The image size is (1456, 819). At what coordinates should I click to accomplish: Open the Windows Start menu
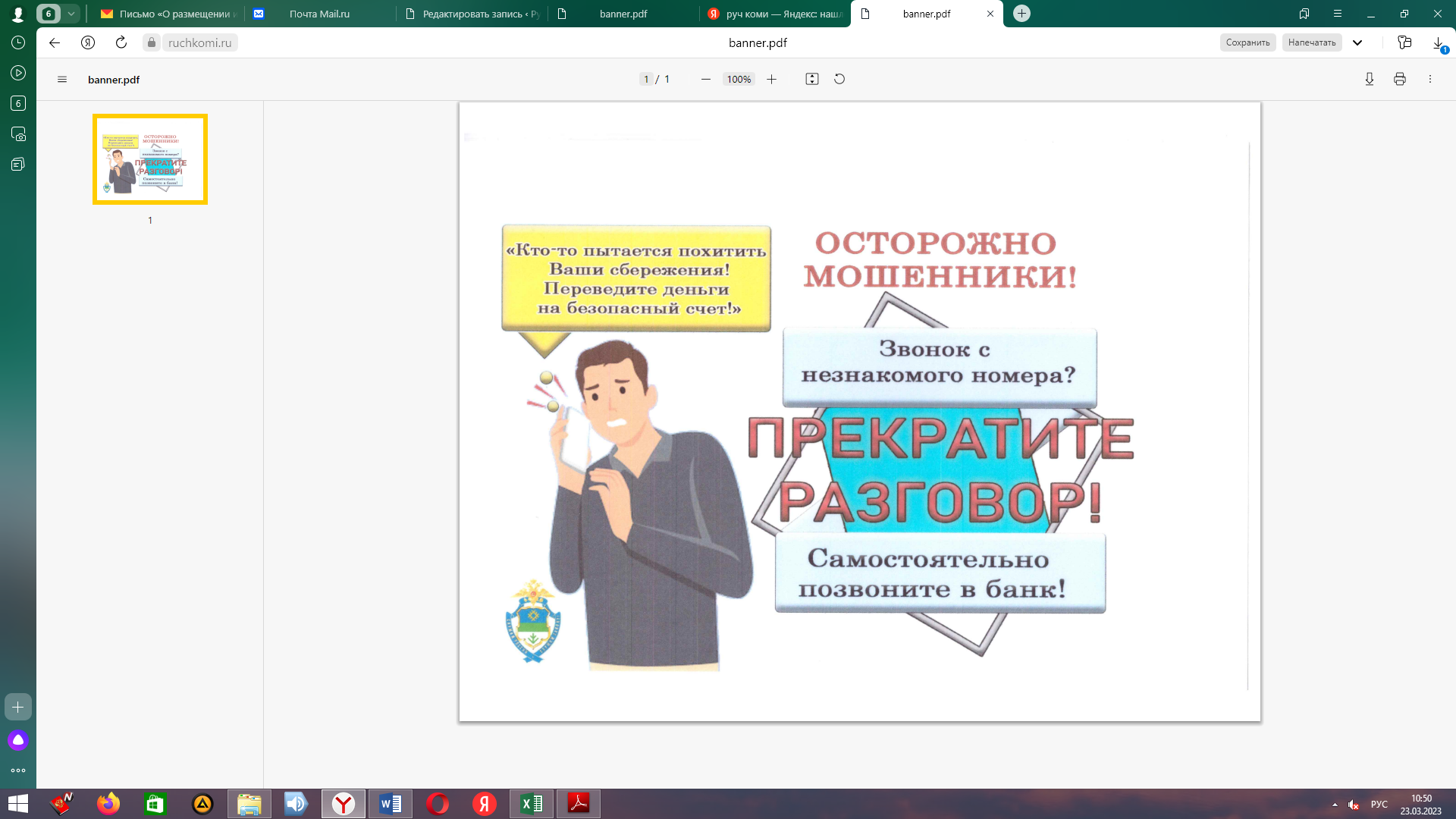(x=18, y=804)
